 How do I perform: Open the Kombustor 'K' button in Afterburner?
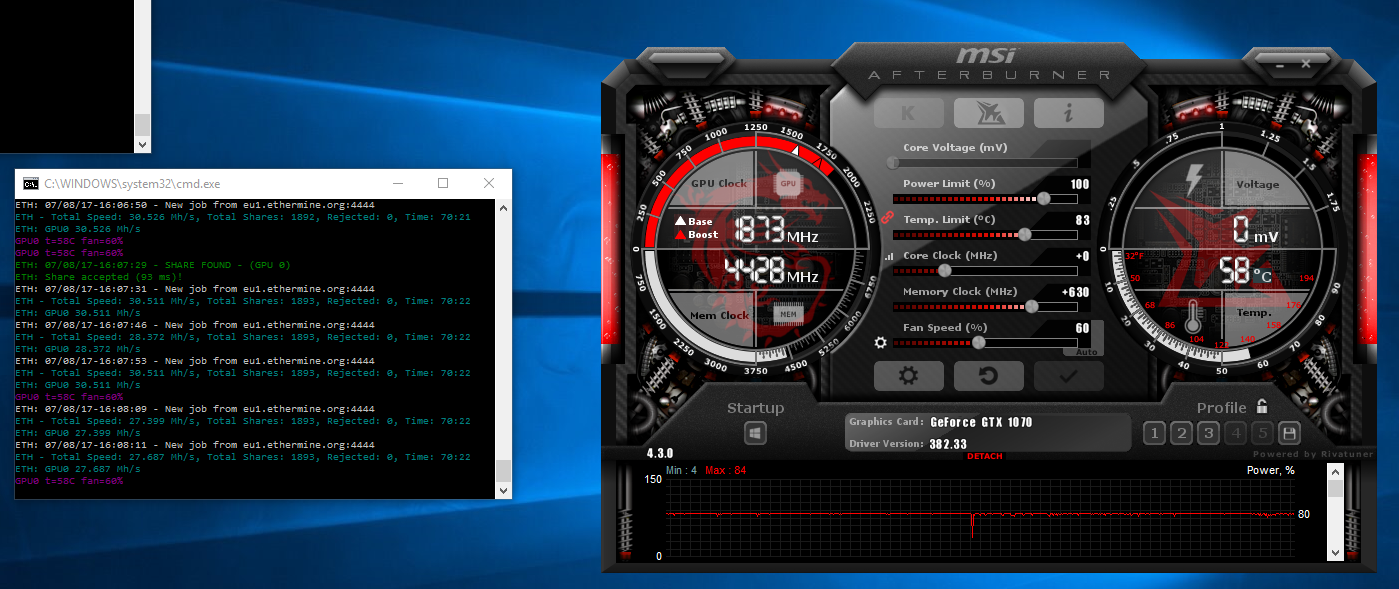tap(908, 113)
